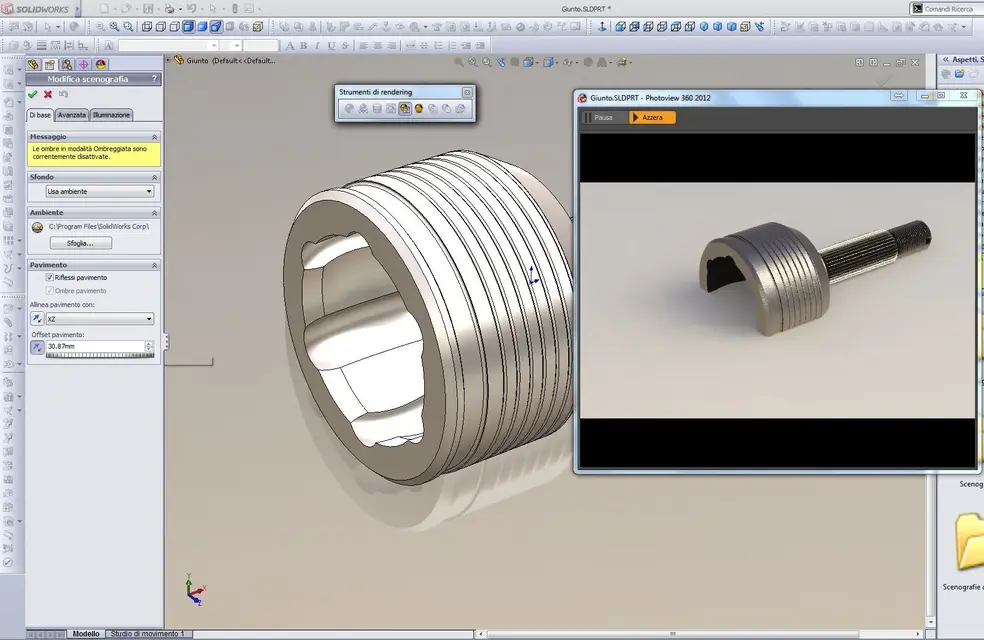Click the undo icon in title toolbar
984x640 pixels.
pos(191,9)
